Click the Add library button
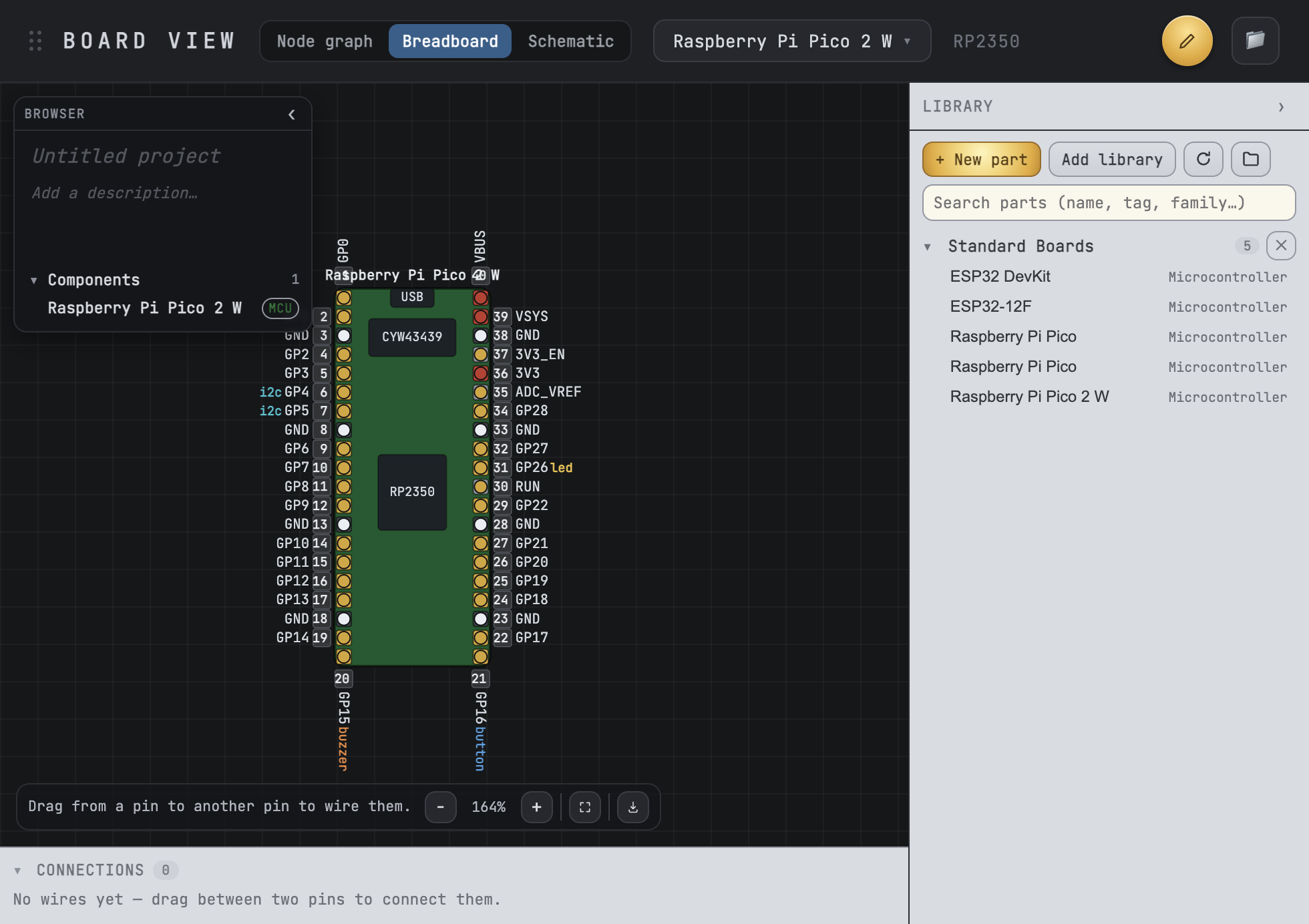The image size is (1309, 924). pos(1112,159)
